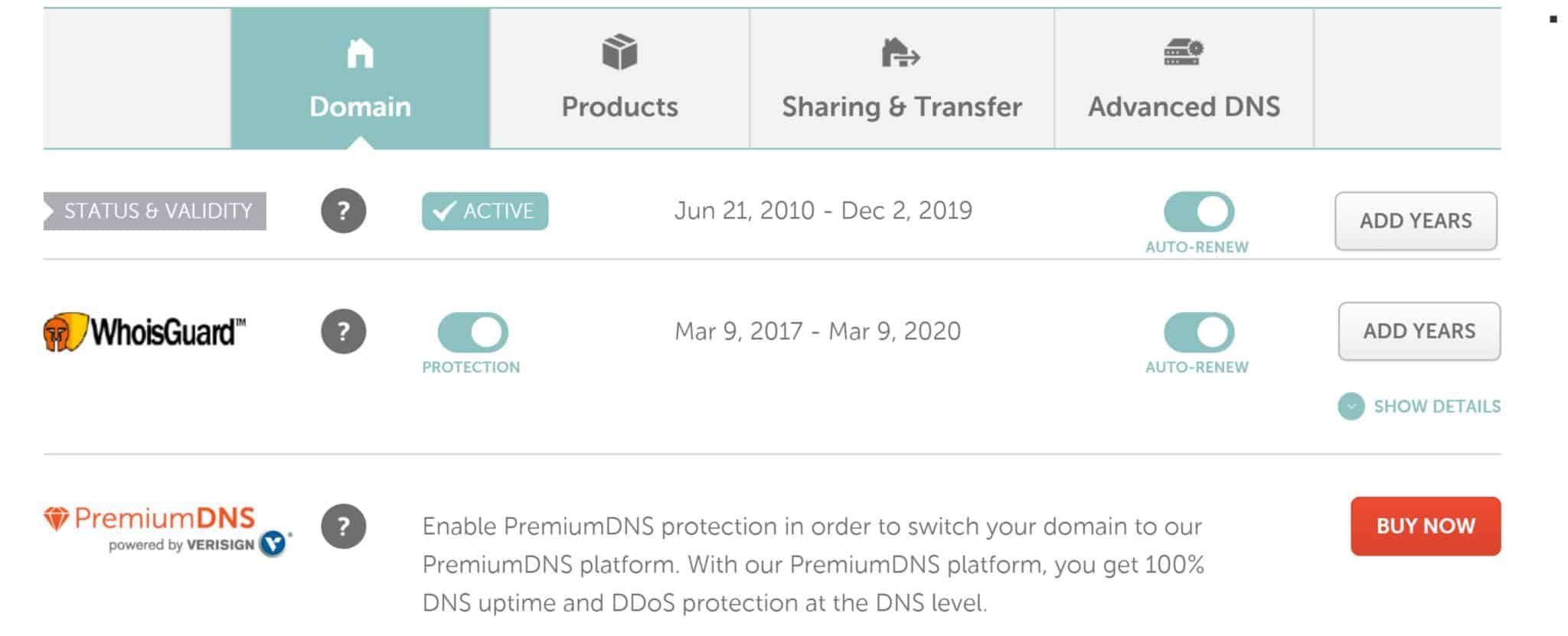Click Add Years for WhoisGuard
This screenshot has height=636, width=1568.
(x=1419, y=331)
